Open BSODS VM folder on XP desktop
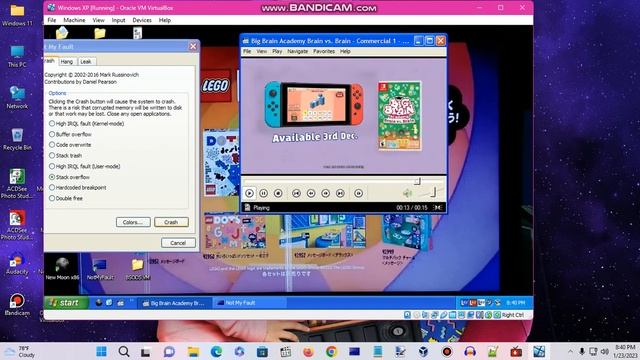The height and width of the screenshot is (360, 640). (x=138, y=269)
